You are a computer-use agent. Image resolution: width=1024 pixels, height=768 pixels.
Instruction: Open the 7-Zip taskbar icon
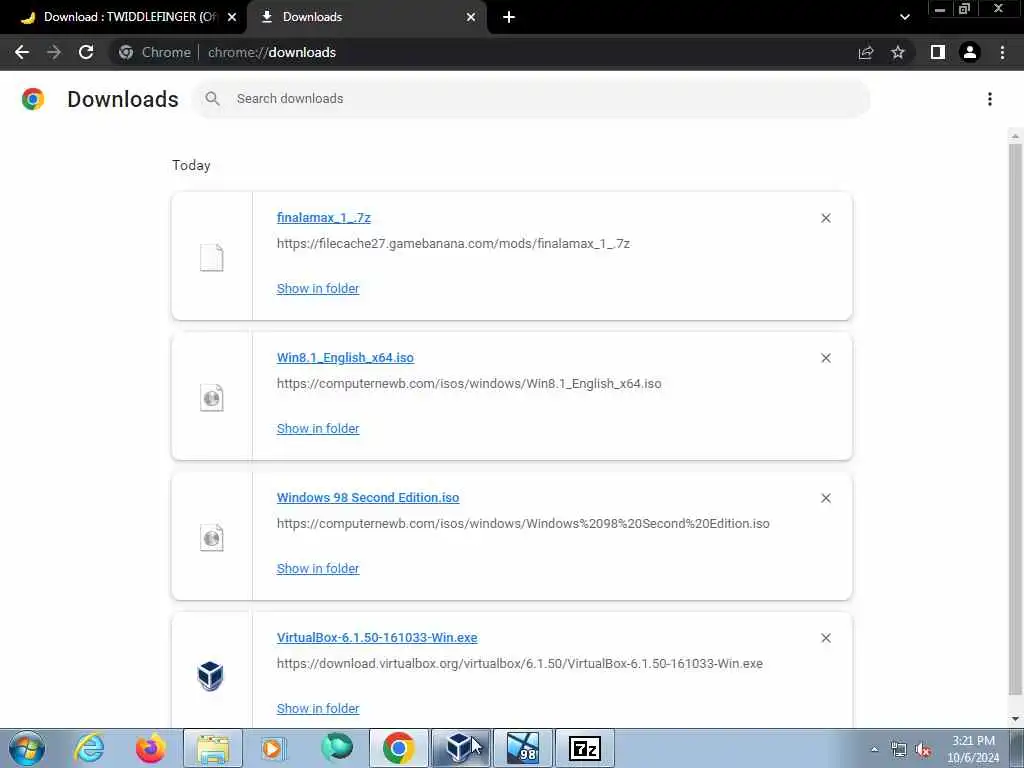tap(584, 748)
